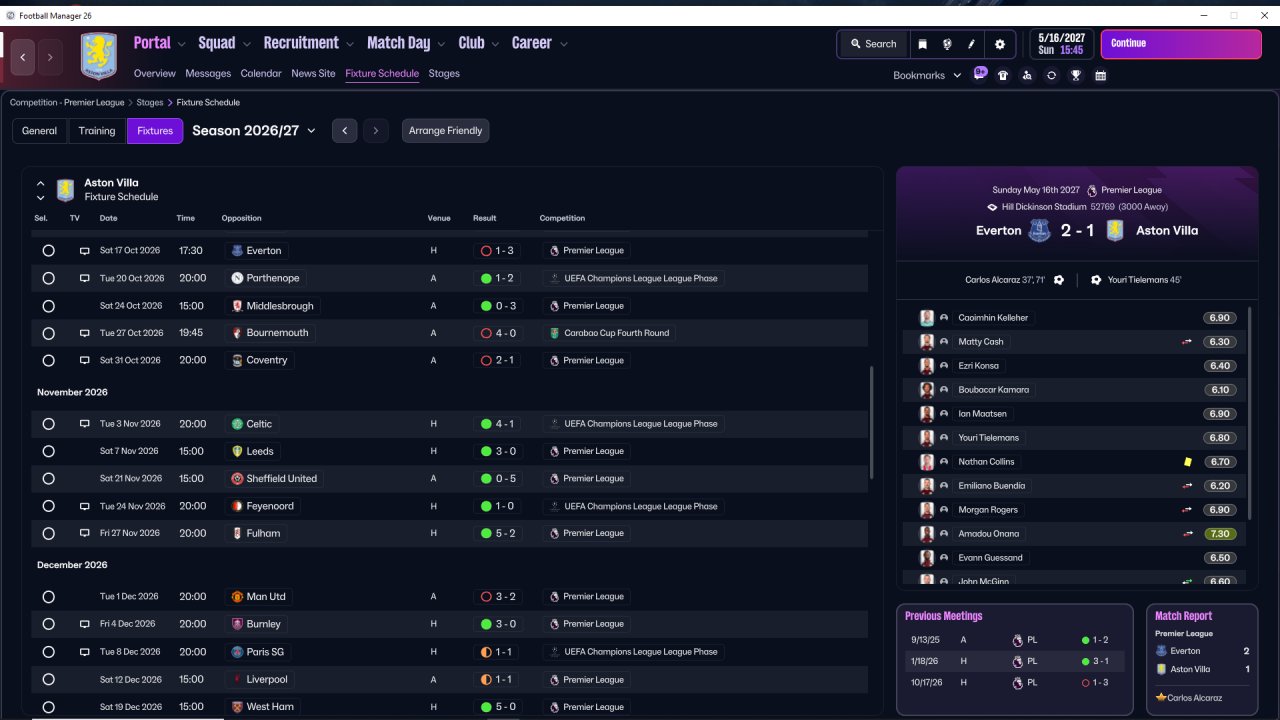Viewport: 1280px width, 720px height.
Task: Expand the Club menu chevron
Action: pos(495,44)
